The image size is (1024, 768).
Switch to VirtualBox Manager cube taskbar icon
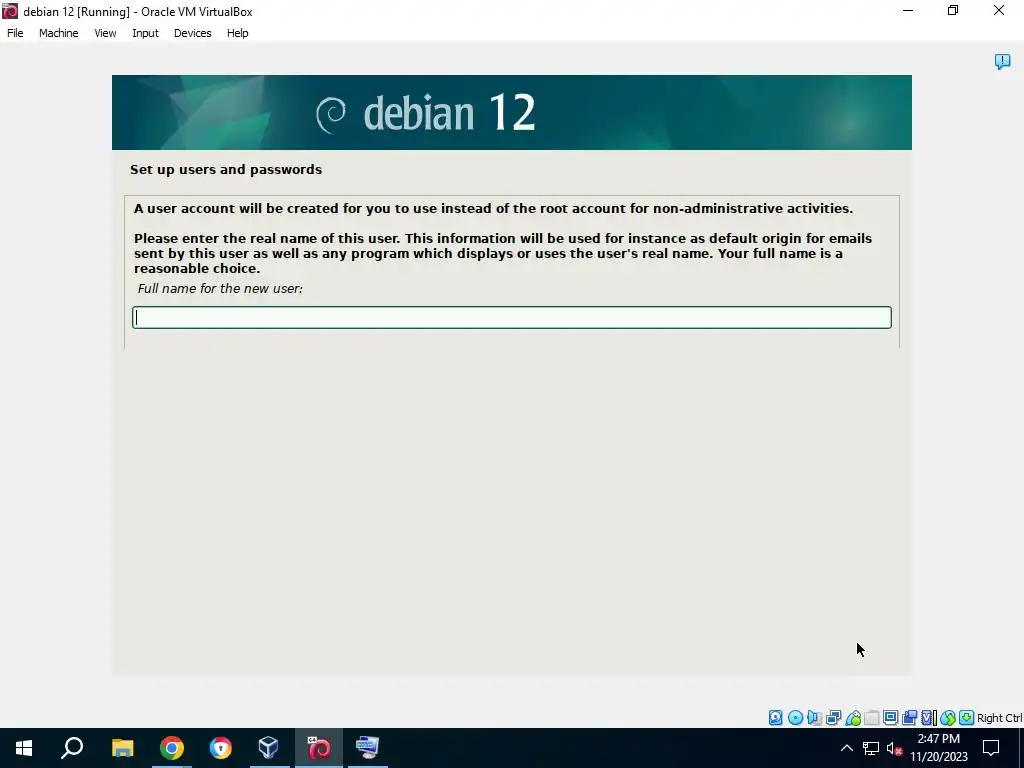[x=268, y=748]
